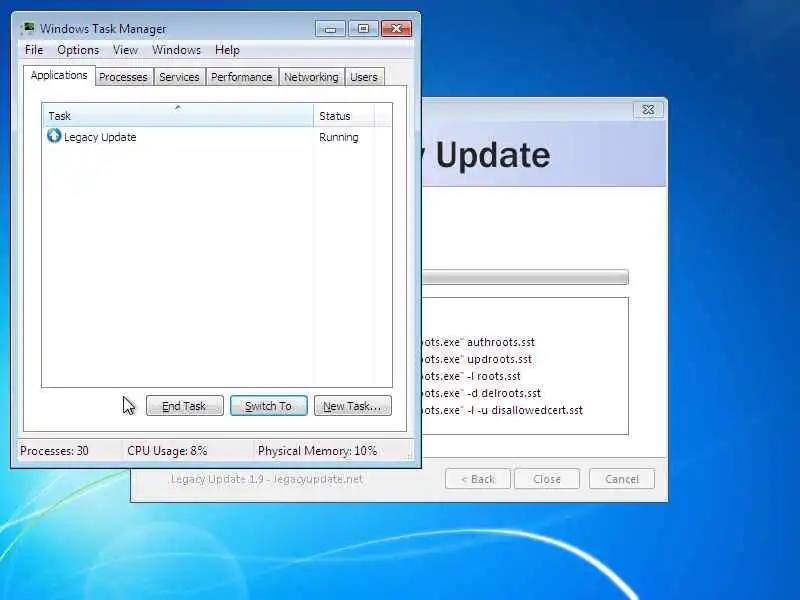
Task: Click the Task Manager title bar icon
Action: click(29, 28)
